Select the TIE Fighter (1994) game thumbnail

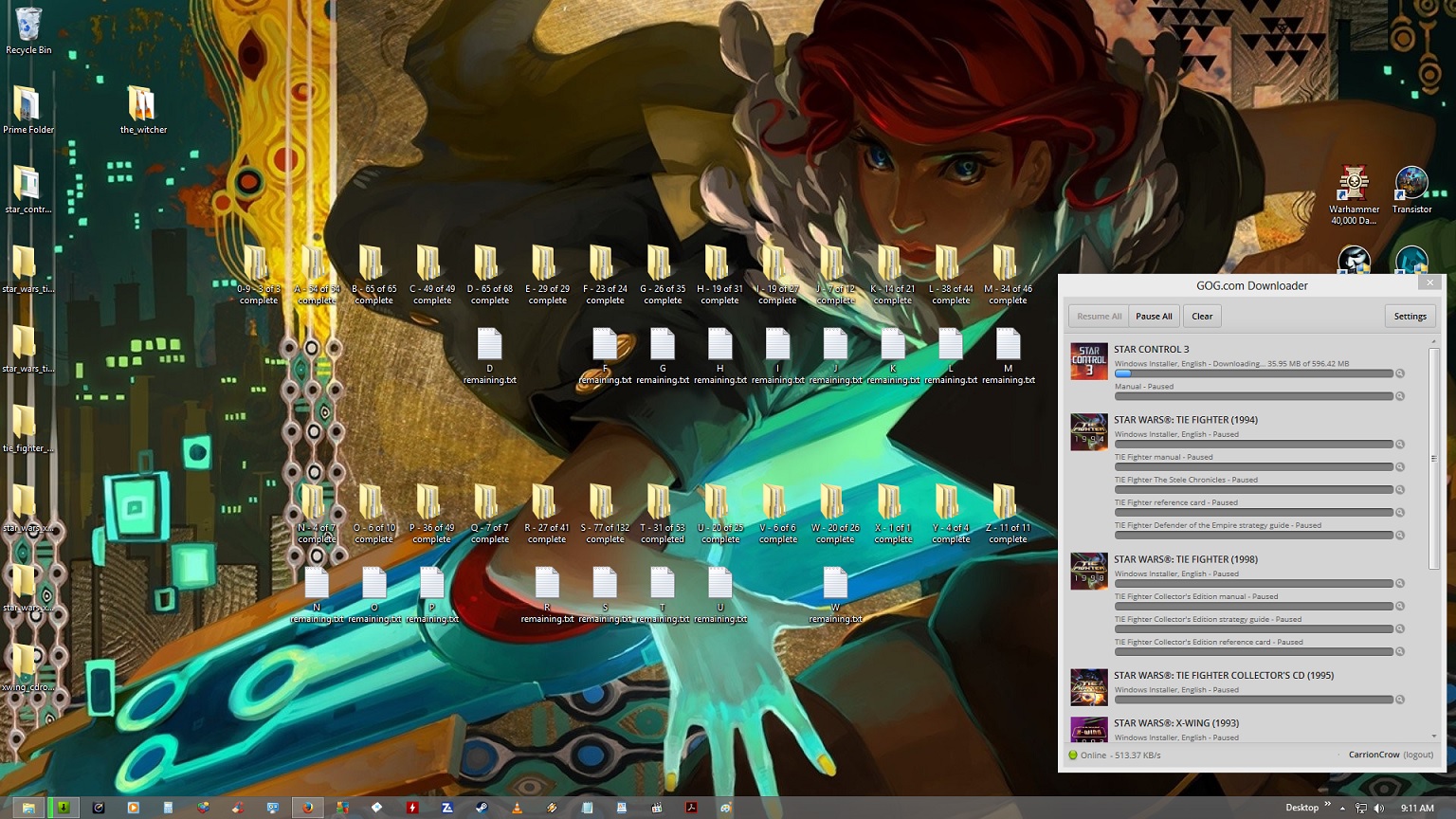(1089, 432)
